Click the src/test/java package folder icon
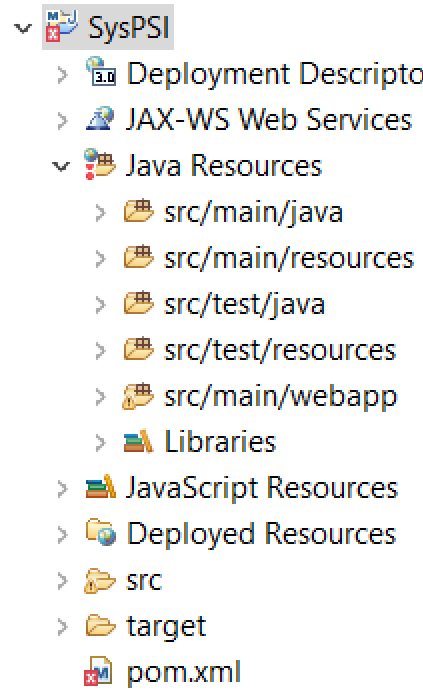The image size is (423, 700). (138, 303)
